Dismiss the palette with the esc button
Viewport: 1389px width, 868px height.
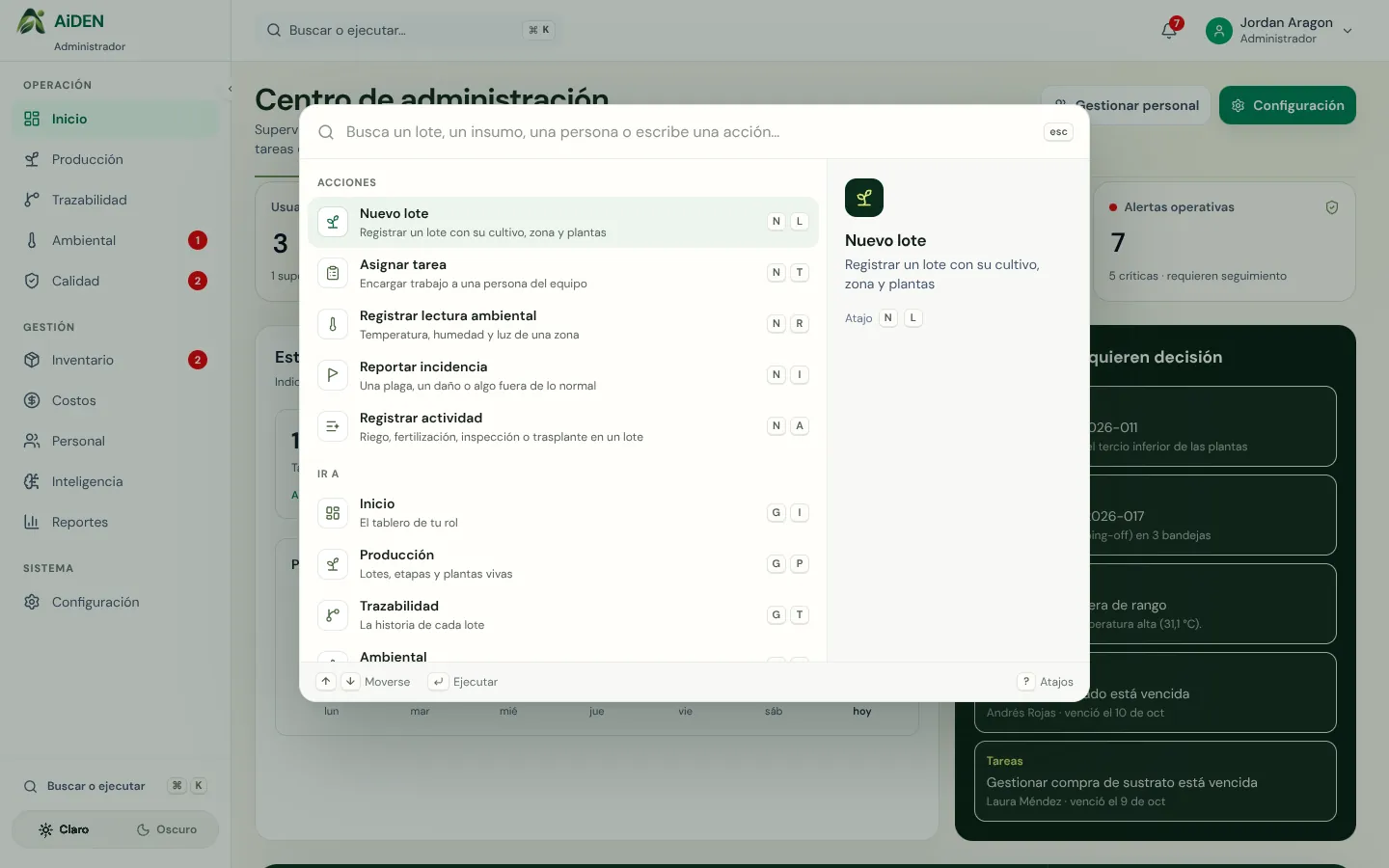(1058, 132)
